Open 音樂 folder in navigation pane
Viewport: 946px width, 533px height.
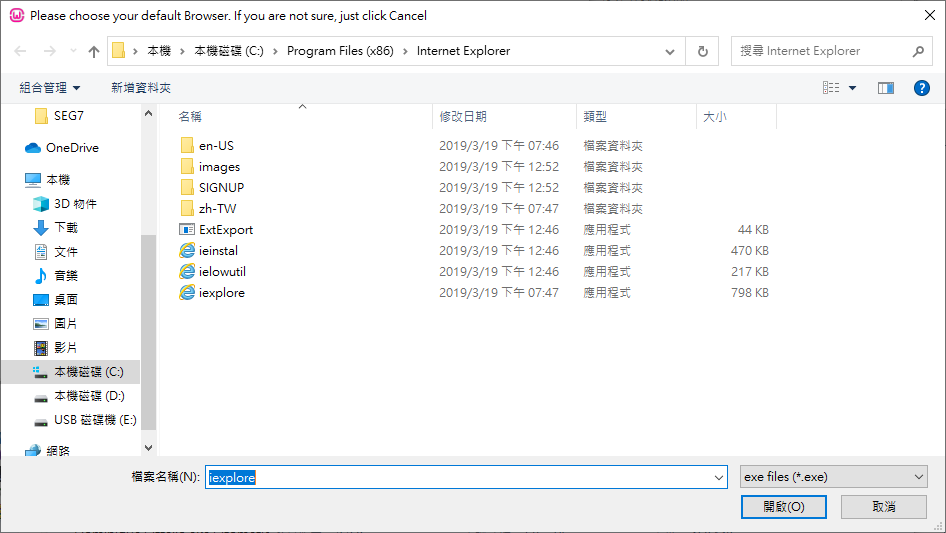[x=56, y=276]
